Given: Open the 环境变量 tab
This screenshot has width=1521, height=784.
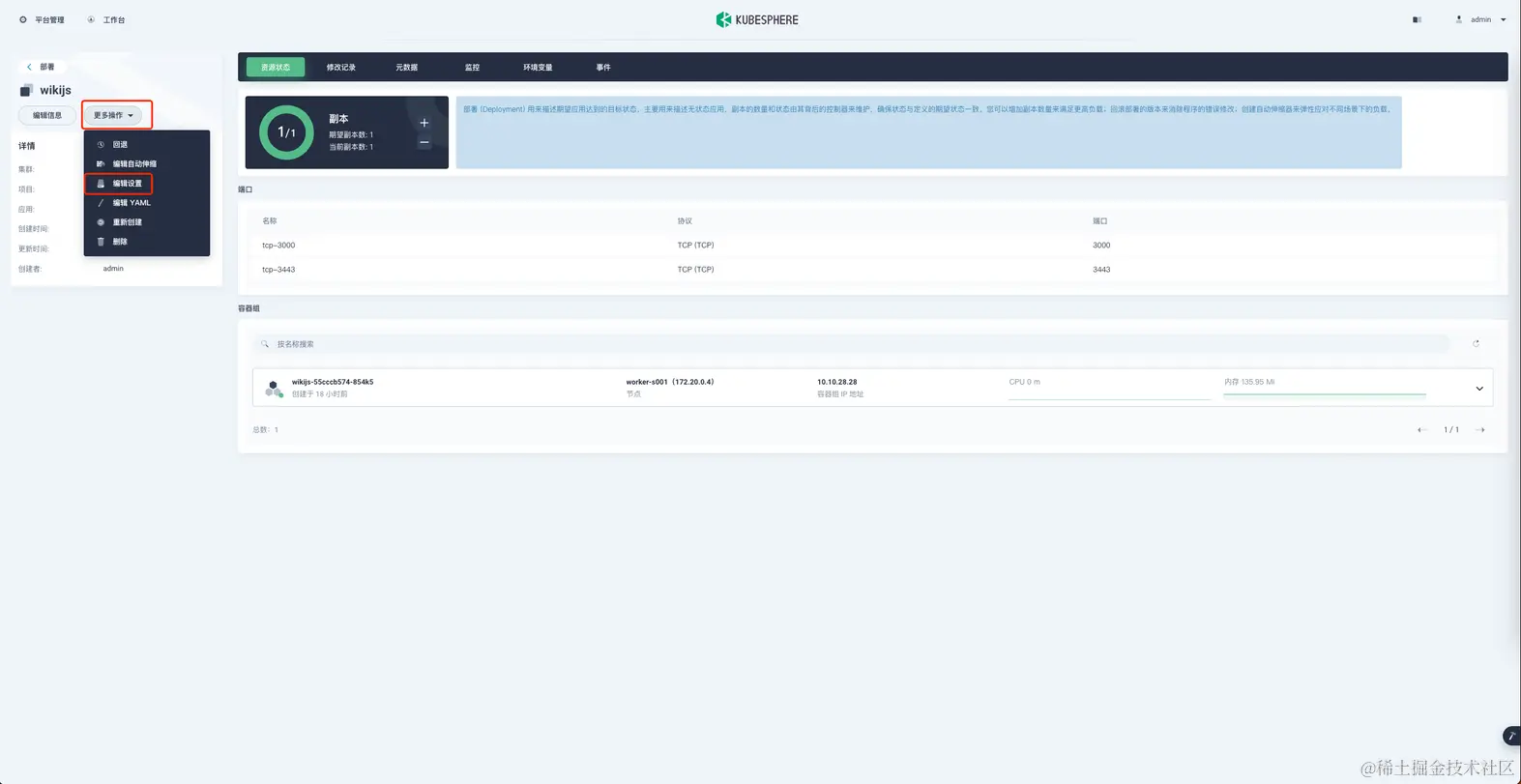Looking at the screenshot, I should click(x=538, y=67).
